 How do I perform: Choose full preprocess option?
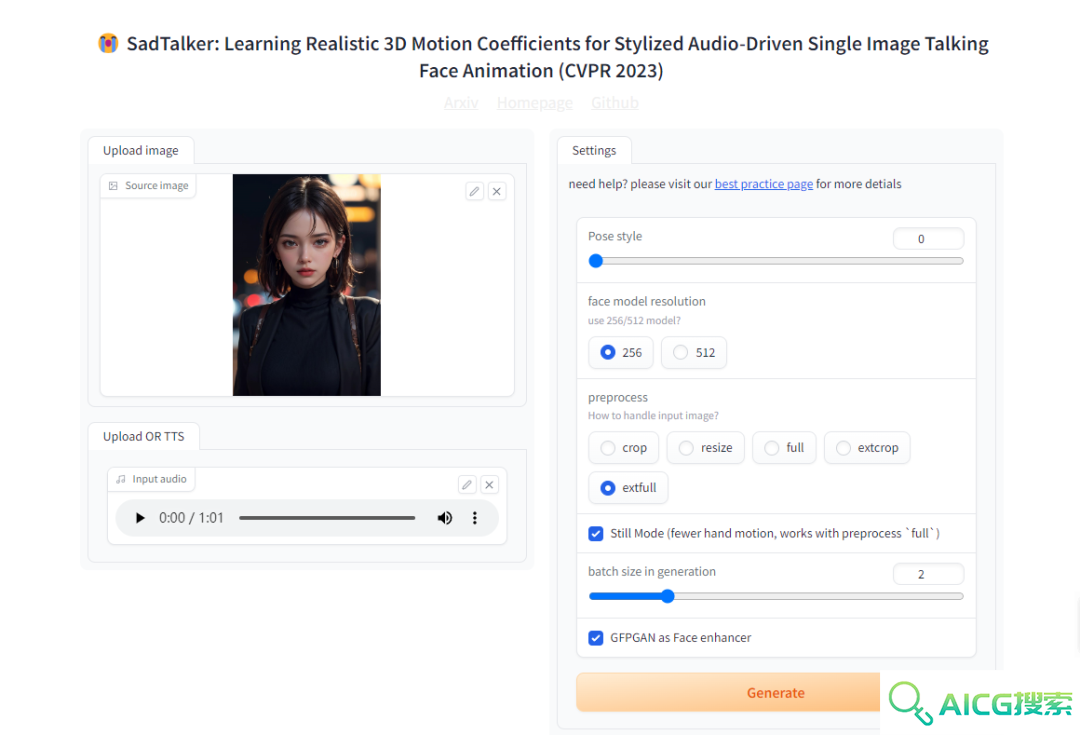(x=784, y=448)
